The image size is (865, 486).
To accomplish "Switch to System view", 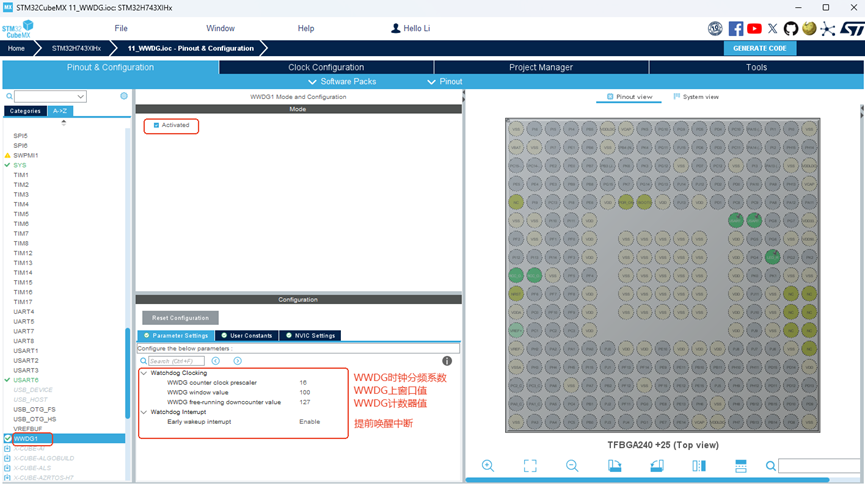I will 696,97.
